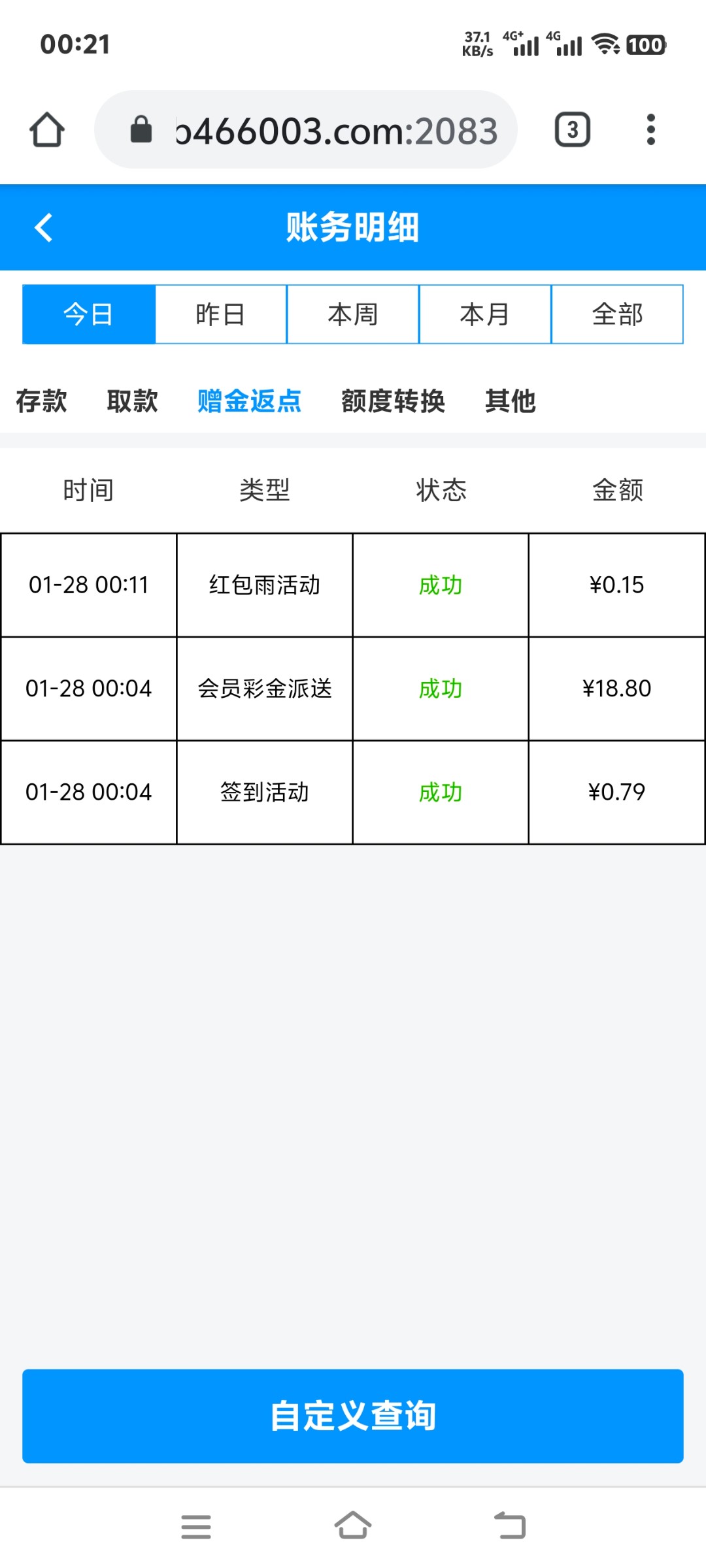Open the browser tab switcher showing 3
The height and width of the screenshot is (1568, 706).
(x=572, y=130)
